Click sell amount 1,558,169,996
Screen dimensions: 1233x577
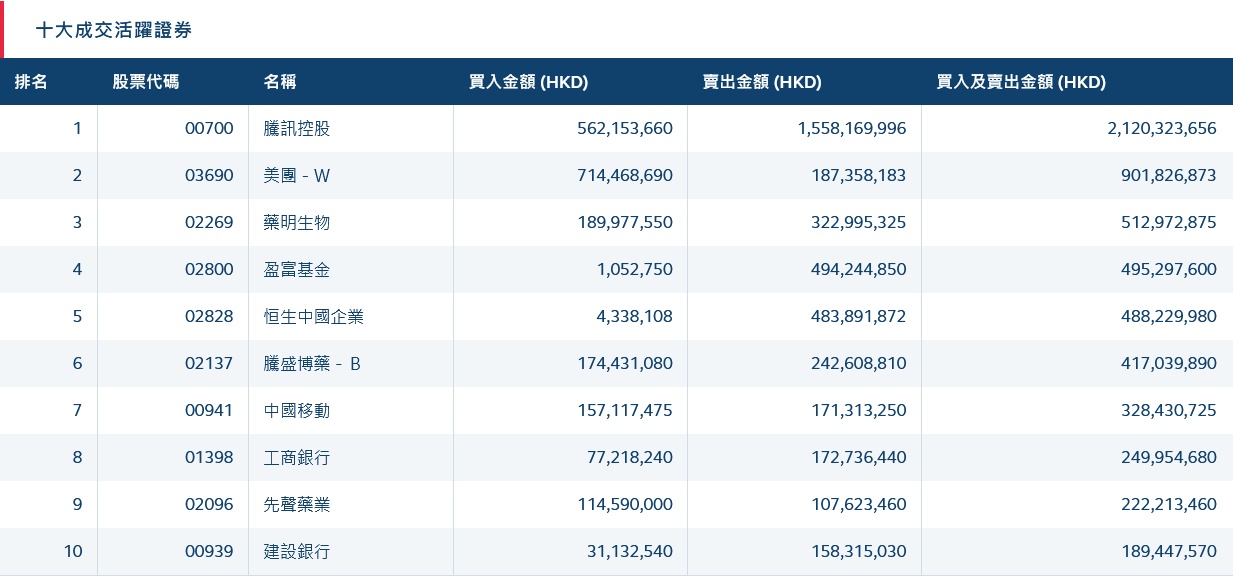(x=852, y=128)
